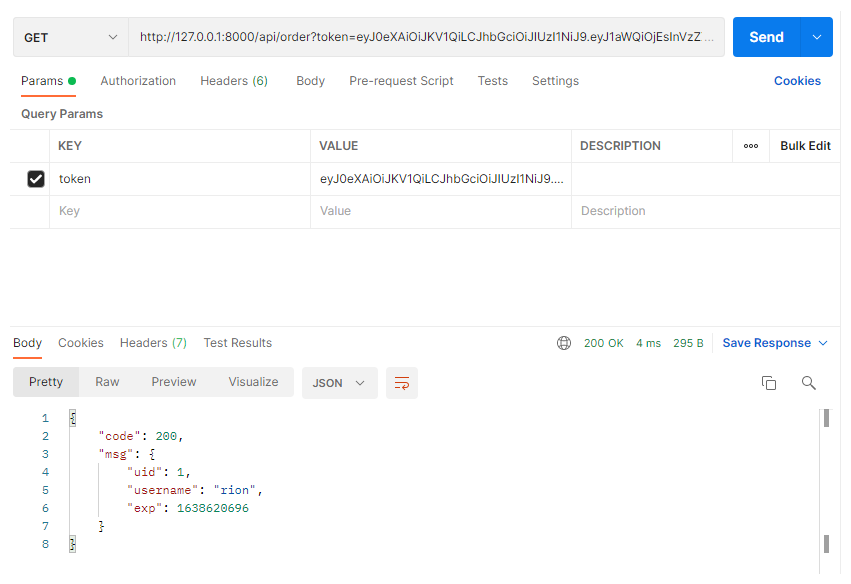Click the empty Value field

click(441, 211)
